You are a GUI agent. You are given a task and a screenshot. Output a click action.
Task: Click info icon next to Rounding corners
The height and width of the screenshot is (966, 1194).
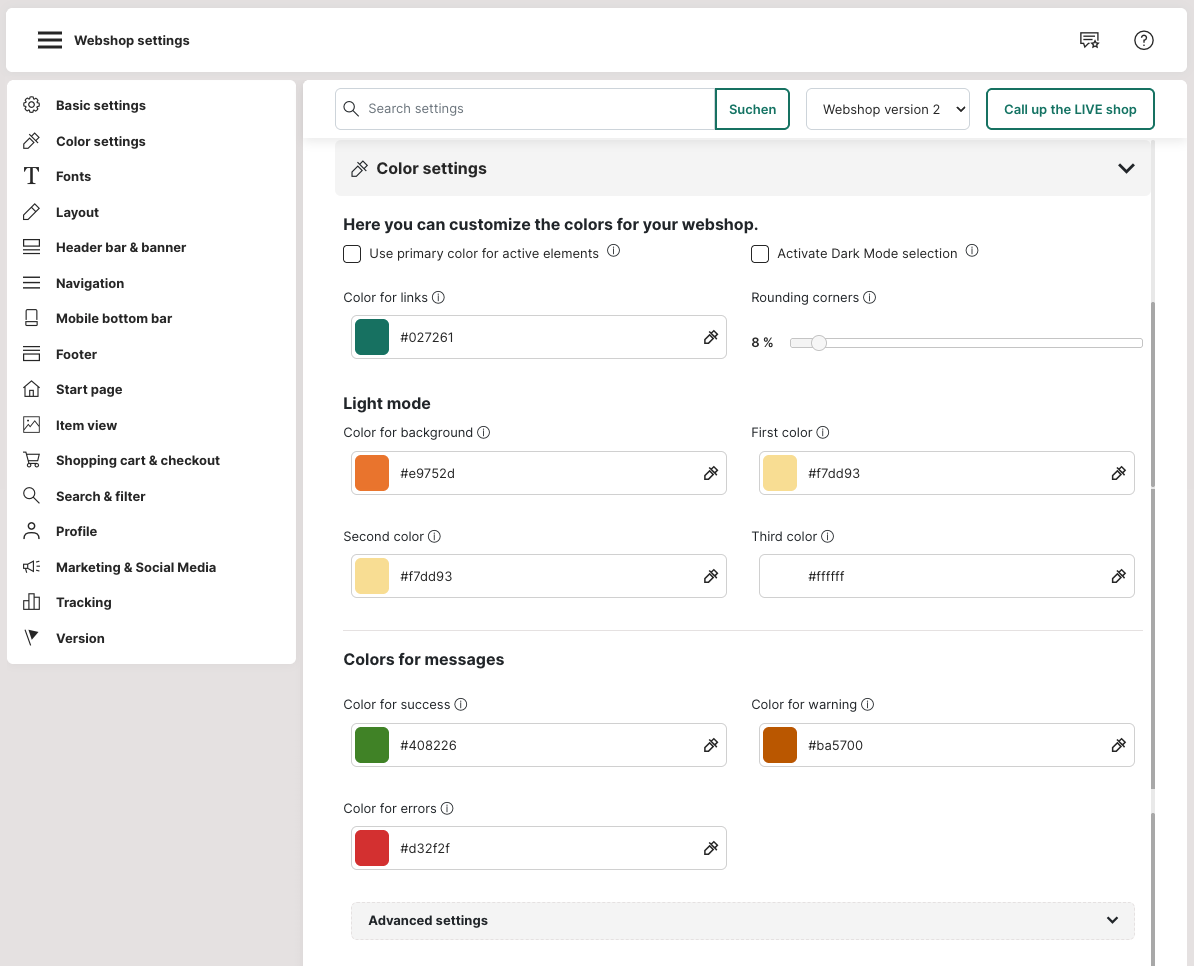point(869,298)
